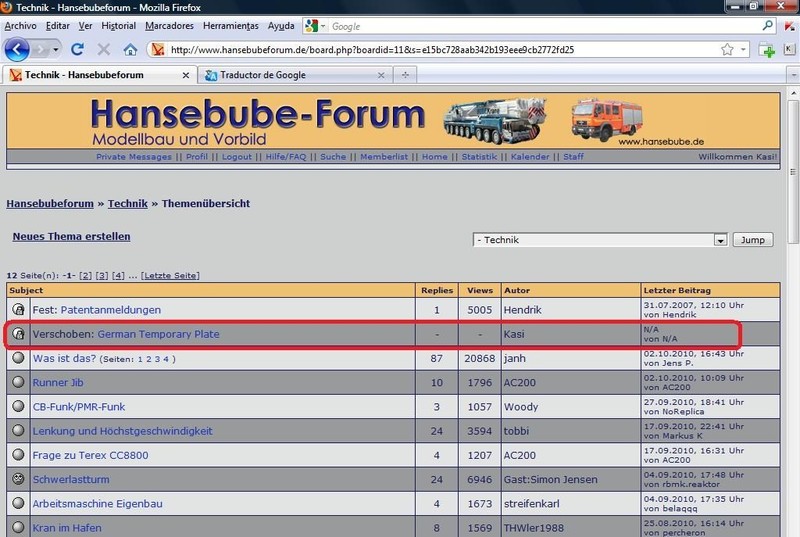
Task: Click the status icon beside Frage zu Terex CC8800
Action: 18,454
